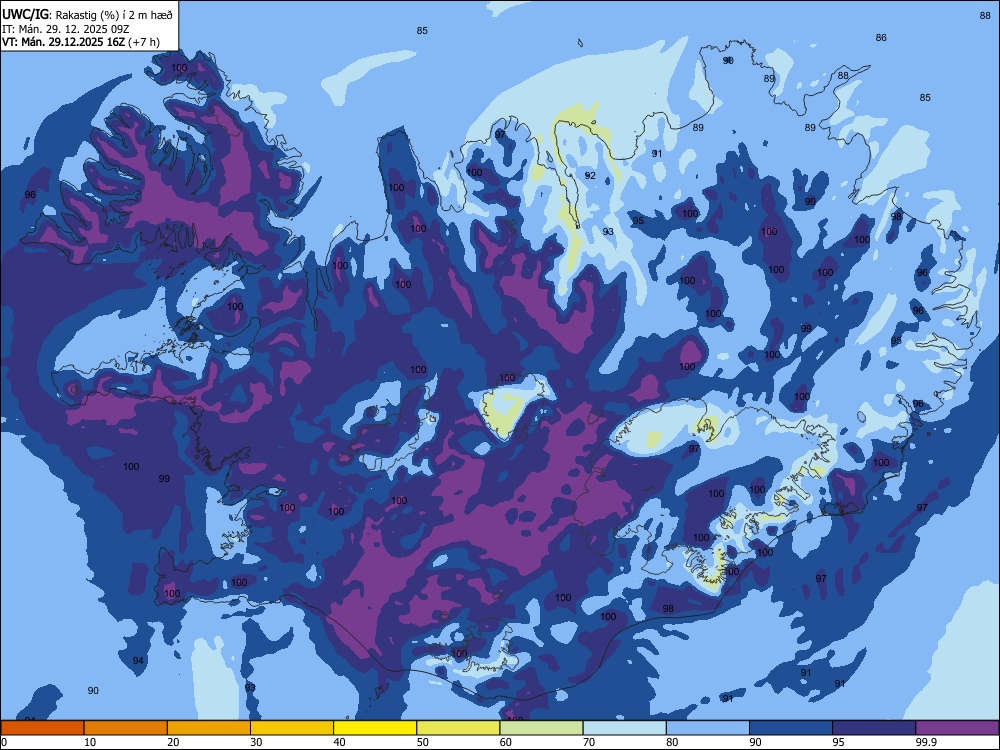
Task: Click the orange 10–20 legend swatch
Action: pos(126,728)
